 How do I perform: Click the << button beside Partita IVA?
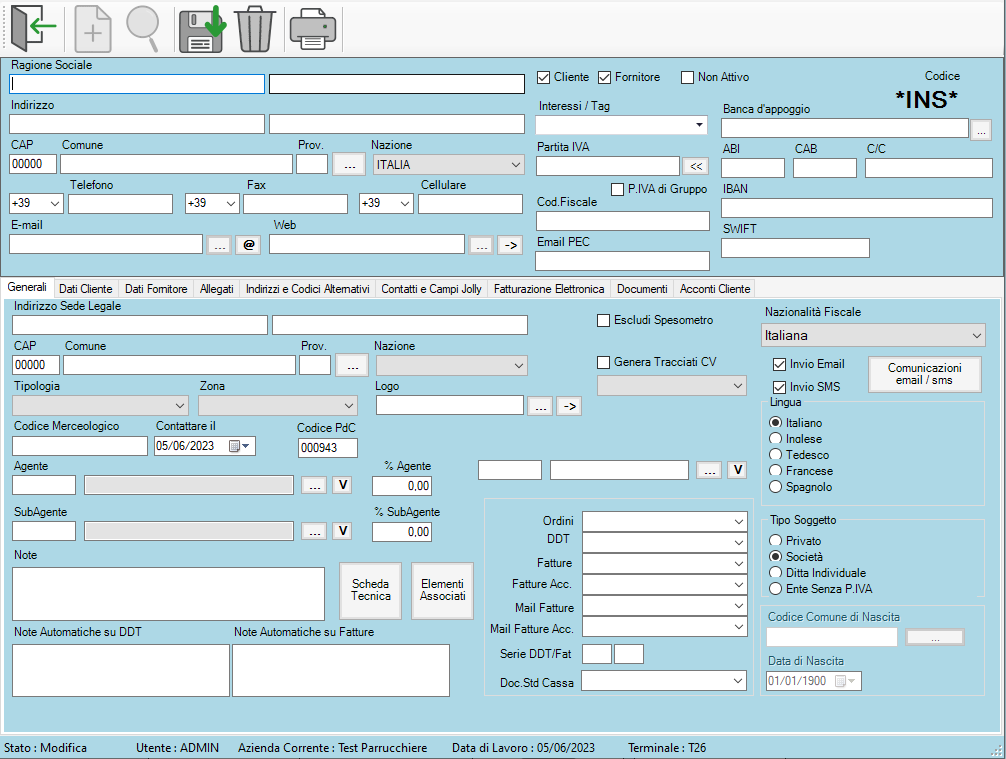[x=697, y=166]
